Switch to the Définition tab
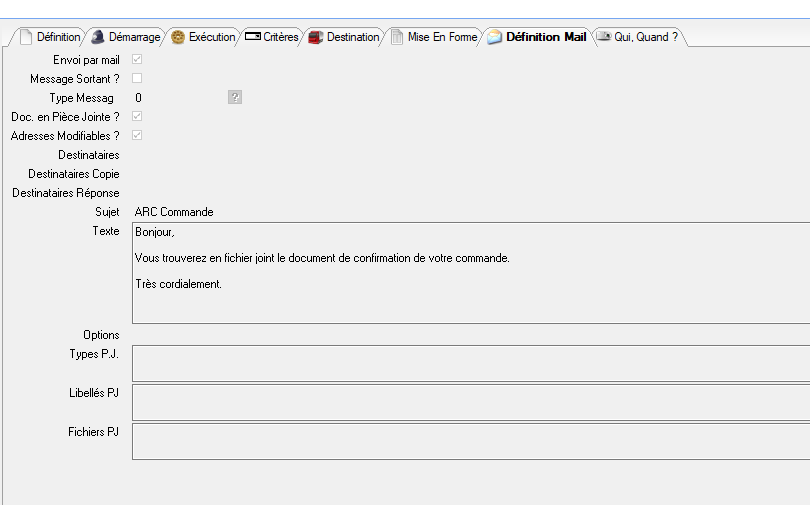The image size is (810, 505). coord(57,37)
